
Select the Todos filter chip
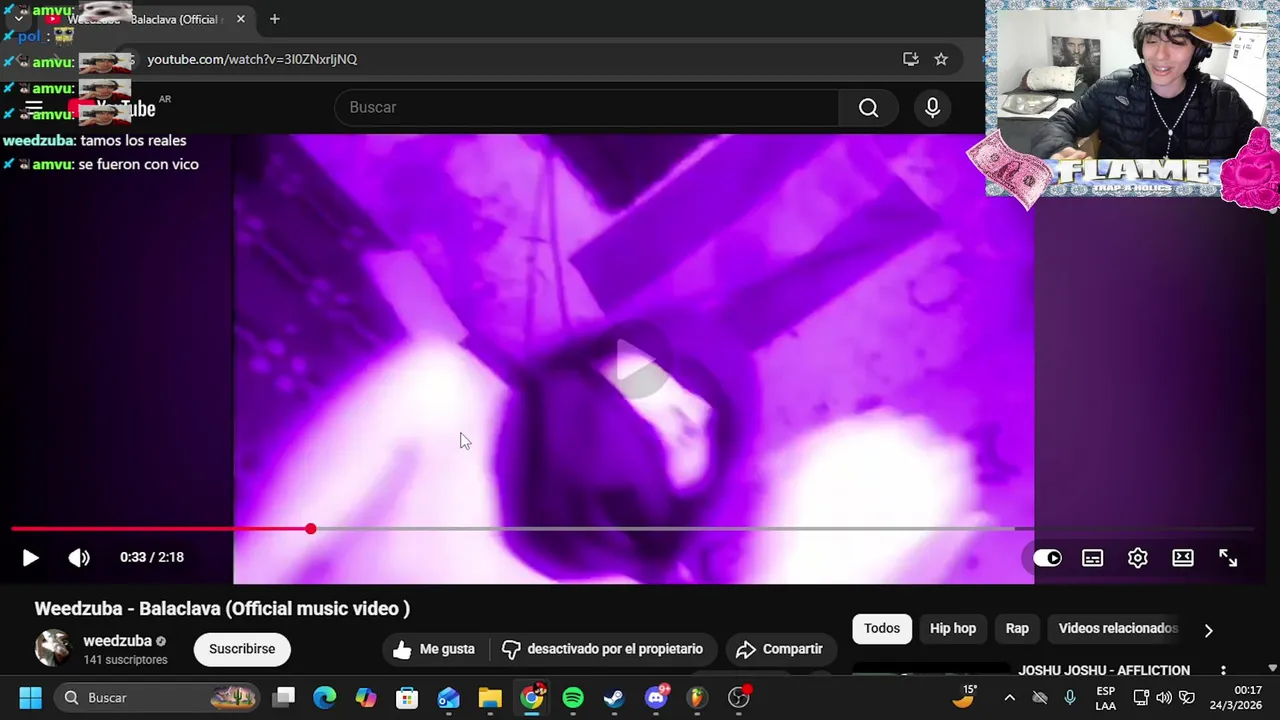882,628
